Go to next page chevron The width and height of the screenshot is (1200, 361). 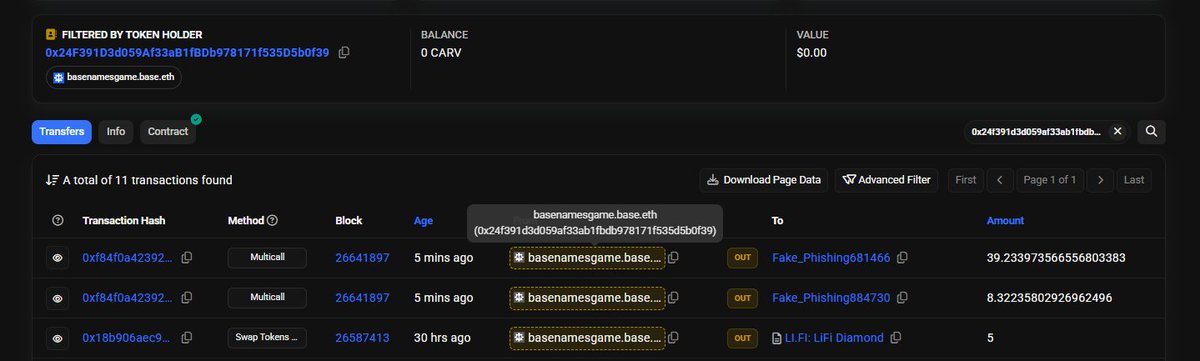(x=1100, y=180)
